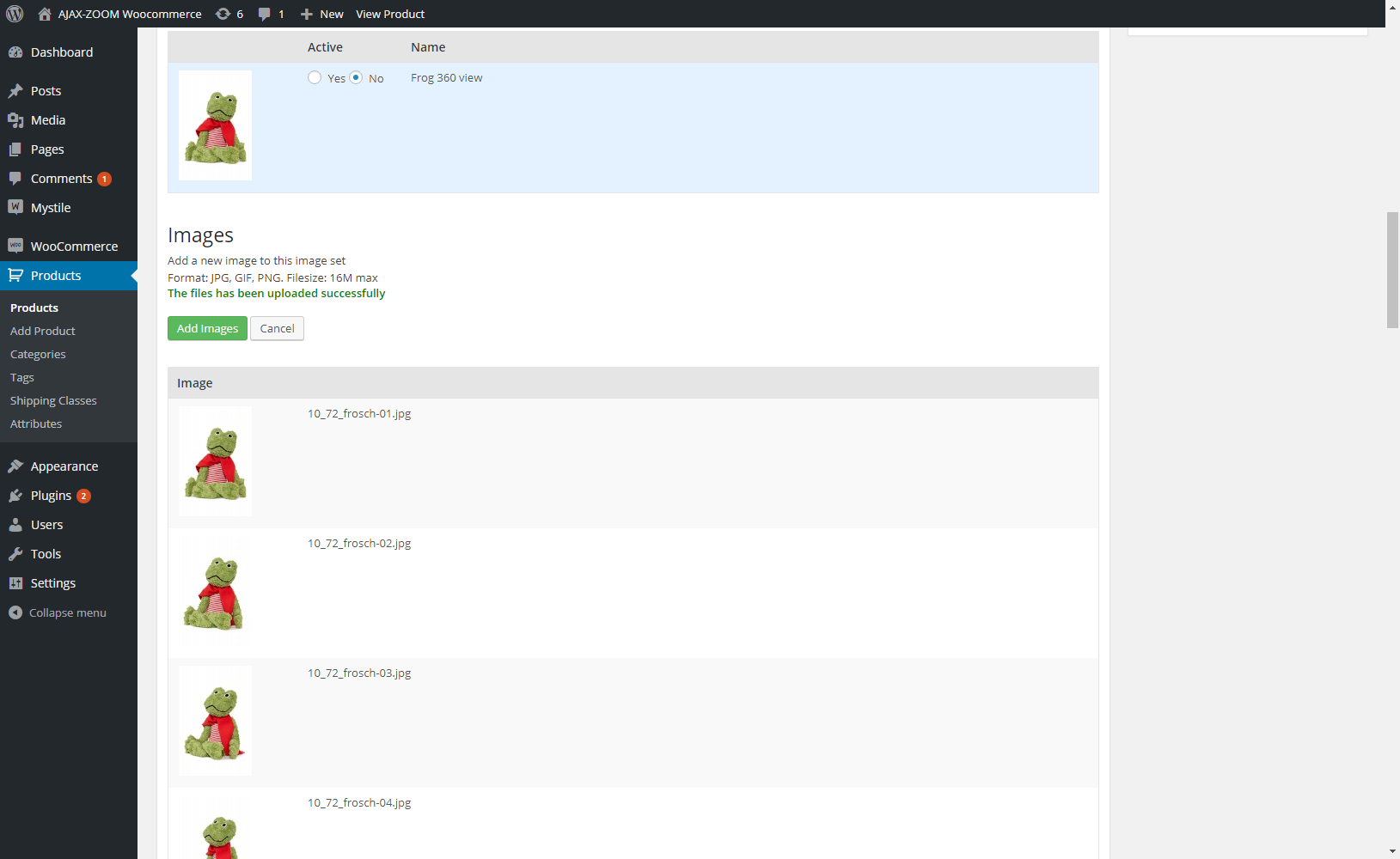This screenshot has width=1400, height=859.
Task: Go to Shipping Classes submenu
Action: click(53, 400)
